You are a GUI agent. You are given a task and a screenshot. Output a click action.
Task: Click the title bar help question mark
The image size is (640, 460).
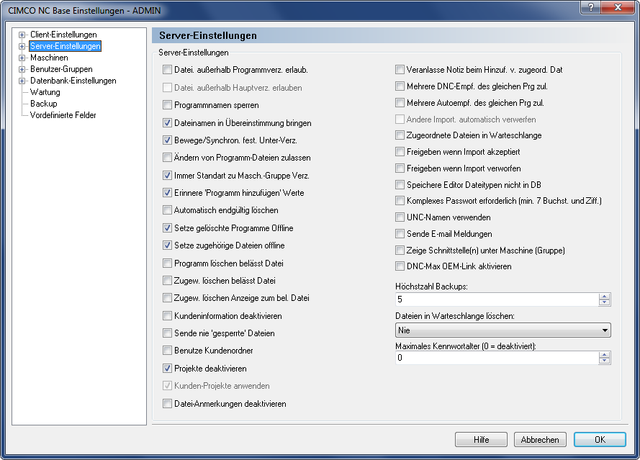pyautogui.click(x=590, y=7)
